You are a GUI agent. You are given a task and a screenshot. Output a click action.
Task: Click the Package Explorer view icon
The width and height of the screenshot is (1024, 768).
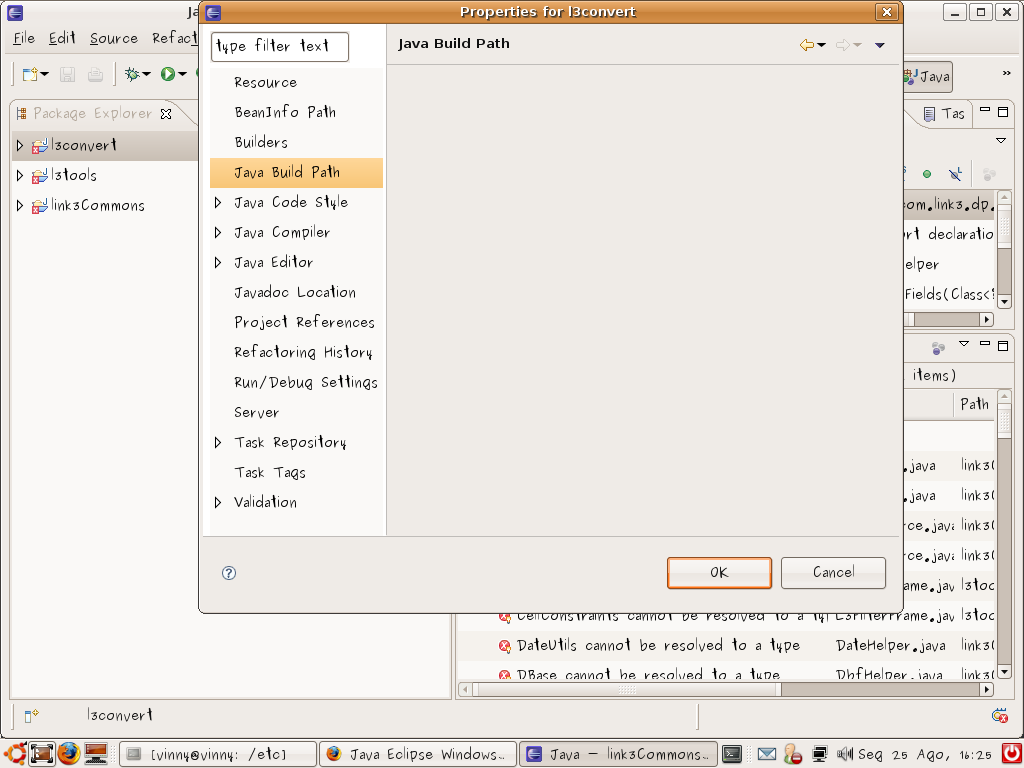(x=22, y=114)
